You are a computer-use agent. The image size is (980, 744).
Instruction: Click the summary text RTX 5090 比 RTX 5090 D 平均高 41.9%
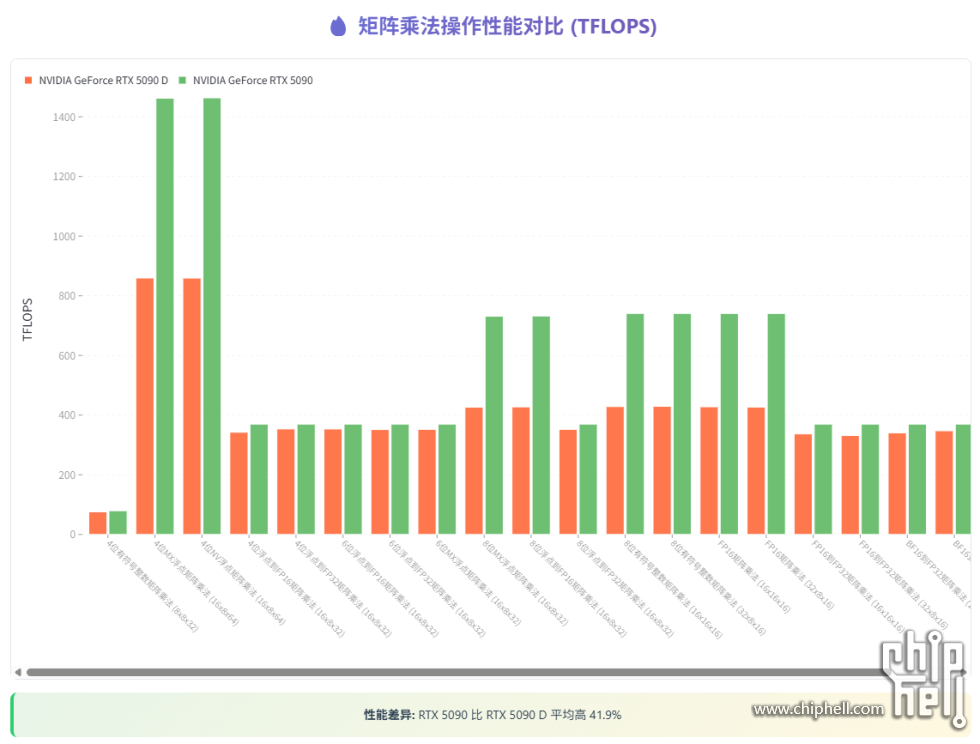519,715
